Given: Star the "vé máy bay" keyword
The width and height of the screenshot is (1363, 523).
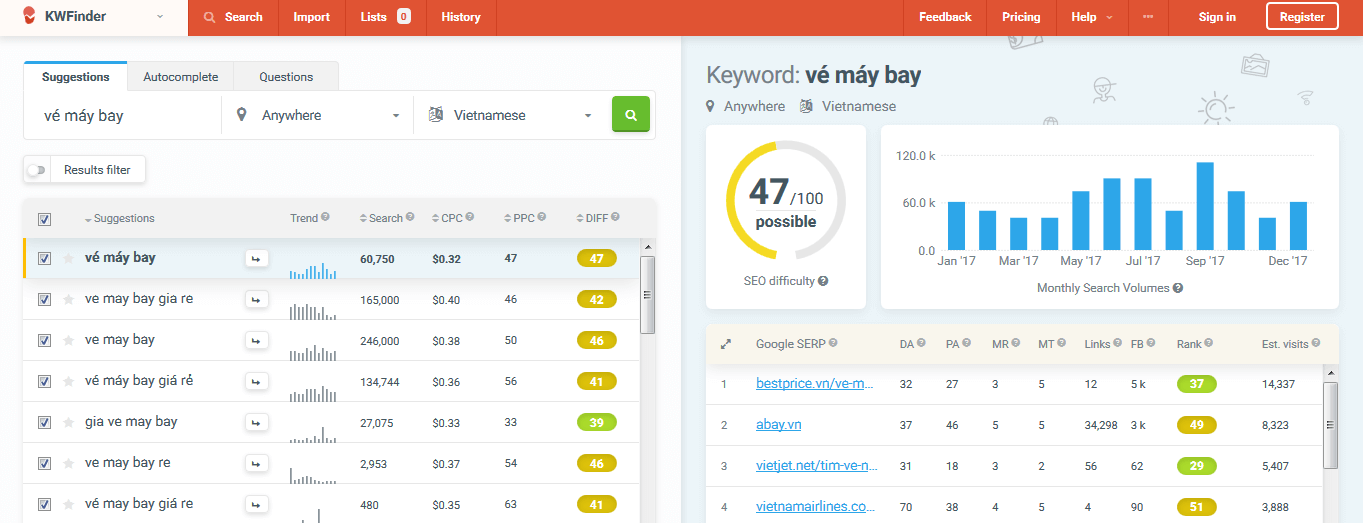Looking at the screenshot, I should 69,259.
